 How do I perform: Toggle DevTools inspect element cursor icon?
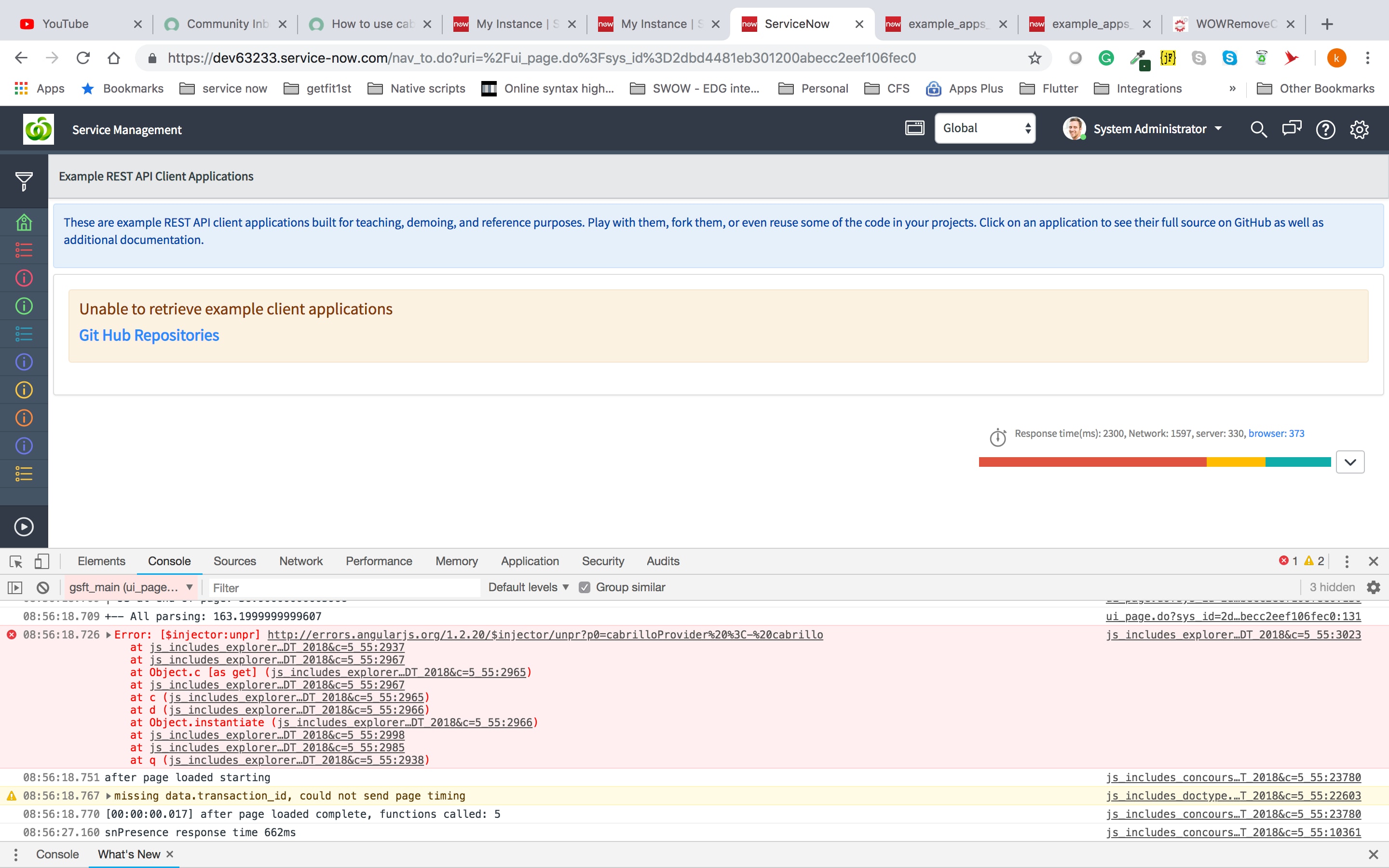[x=16, y=561]
